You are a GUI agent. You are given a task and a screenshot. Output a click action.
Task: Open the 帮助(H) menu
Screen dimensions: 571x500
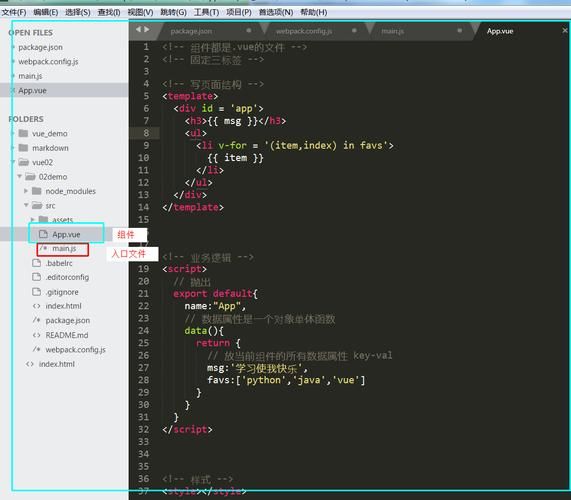tap(314, 12)
